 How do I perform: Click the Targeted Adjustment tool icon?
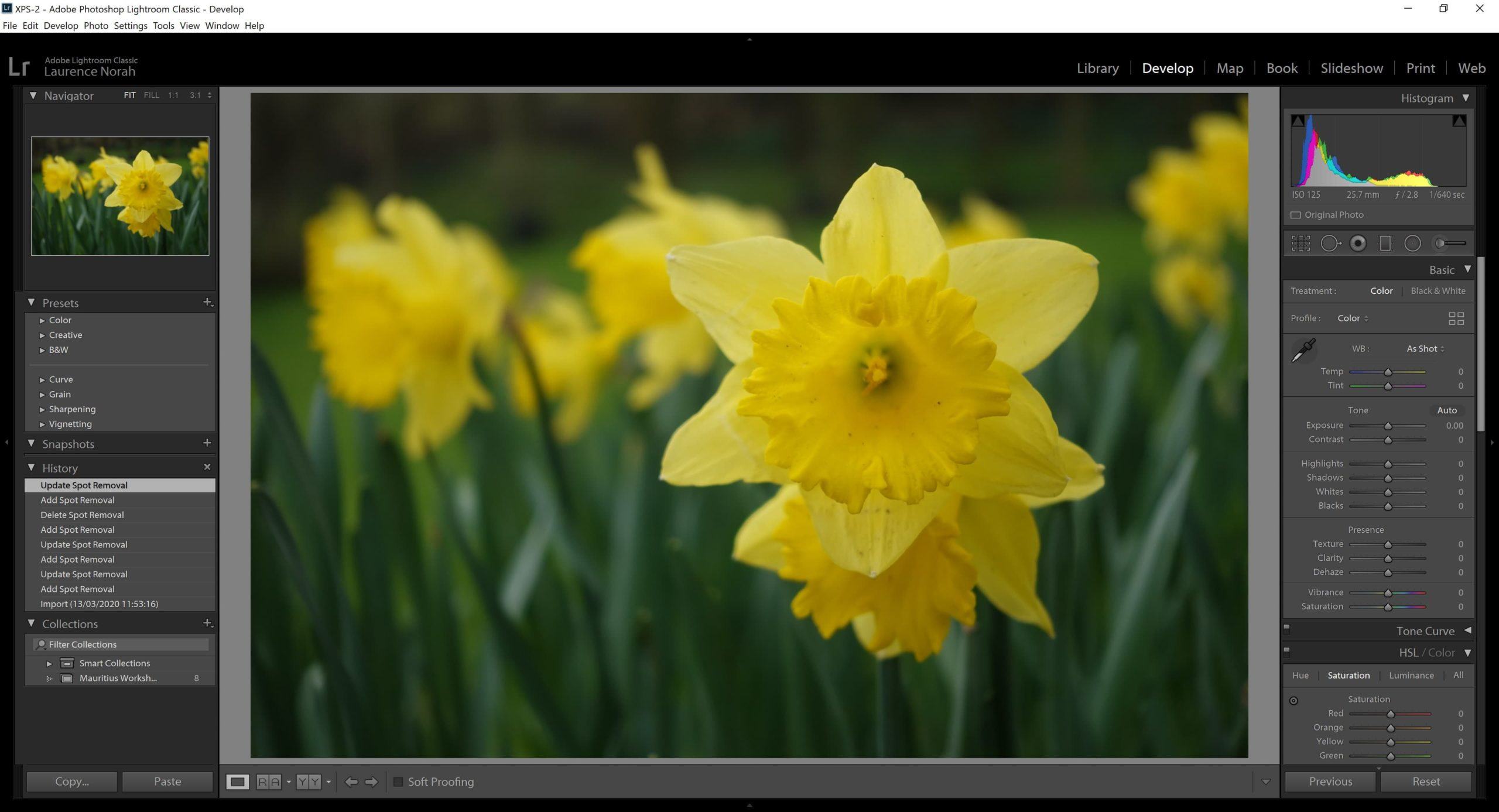point(1294,700)
